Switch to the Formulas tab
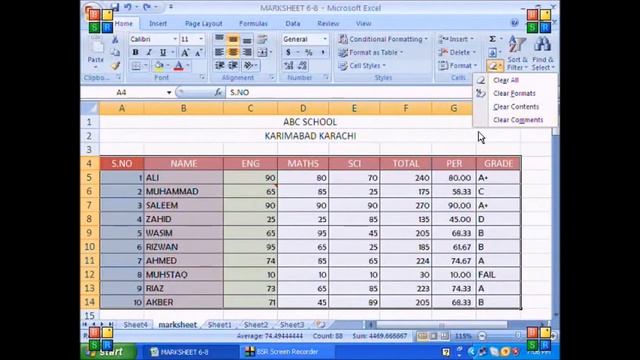 pos(253,24)
